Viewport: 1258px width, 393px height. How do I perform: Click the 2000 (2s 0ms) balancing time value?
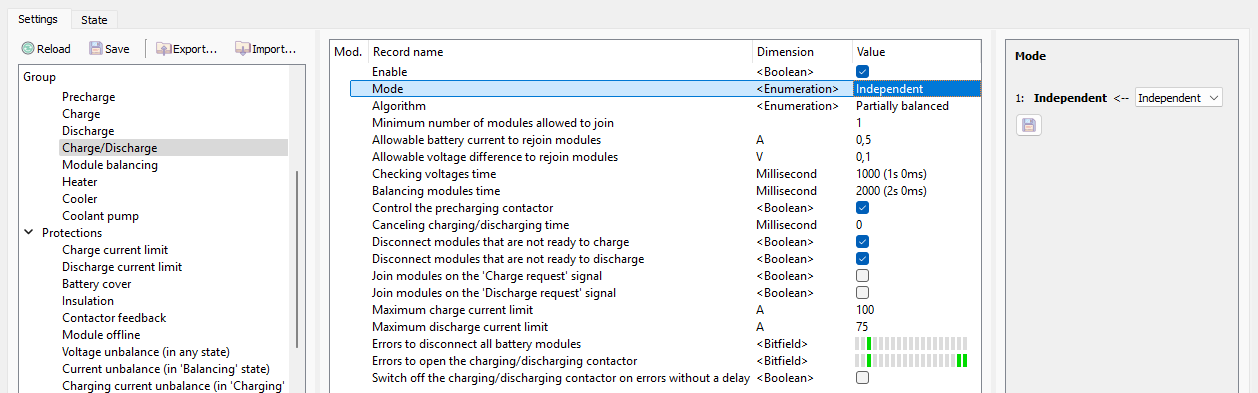[x=891, y=191]
